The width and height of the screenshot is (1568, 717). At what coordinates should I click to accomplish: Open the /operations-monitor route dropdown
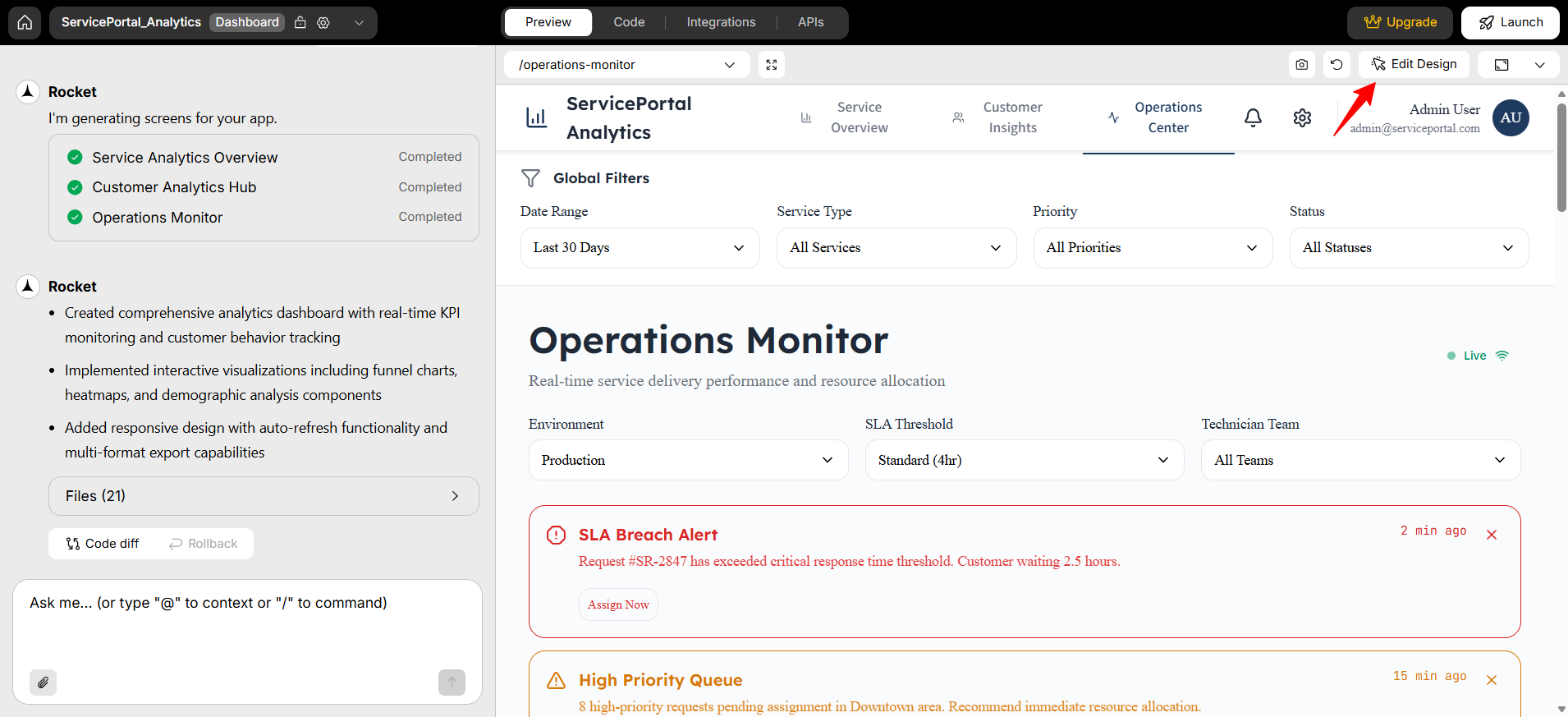pyautogui.click(x=626, y=65)
